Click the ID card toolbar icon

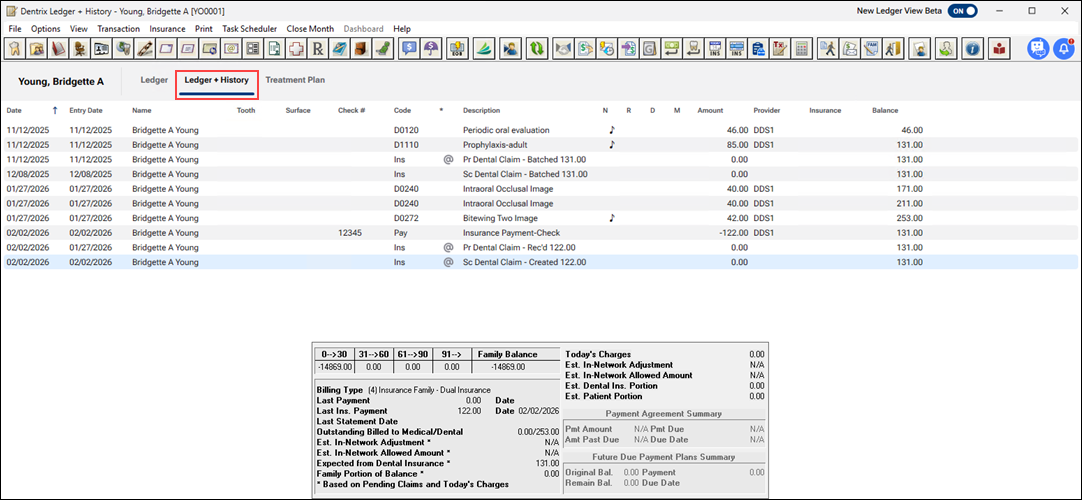click(101, 48)
